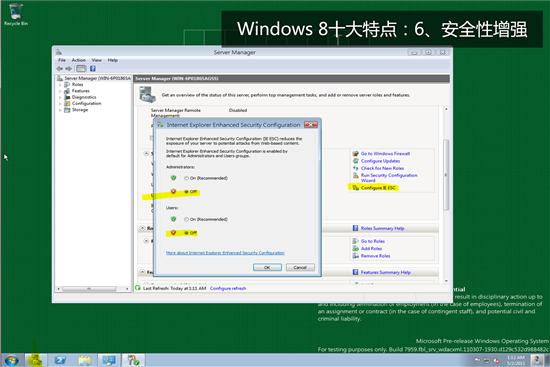Expand the Configuration tree node
Viewport: 550px width, 367px height.
click(x=60, y=104)
